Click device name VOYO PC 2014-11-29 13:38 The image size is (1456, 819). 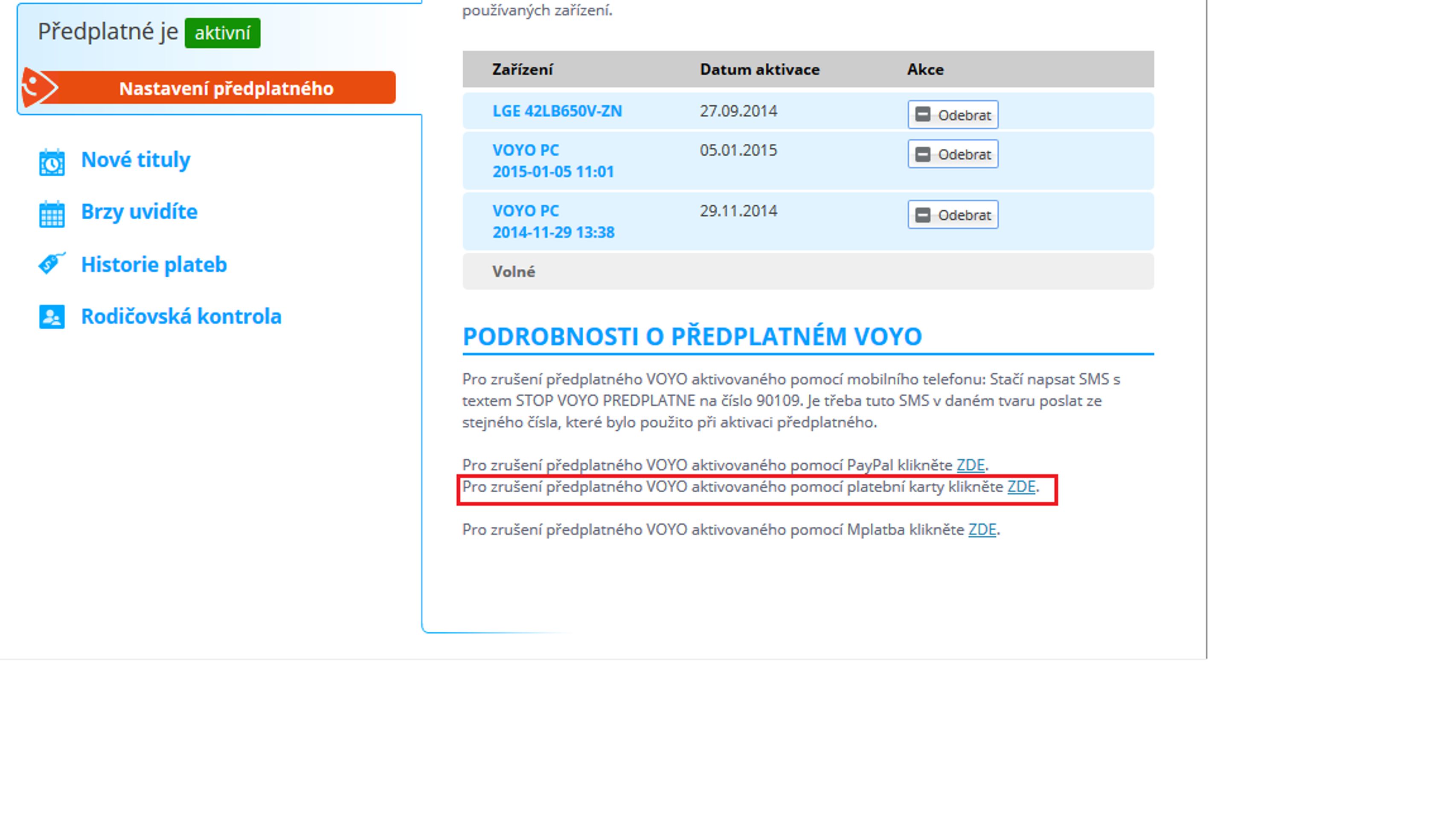point(553,221)
